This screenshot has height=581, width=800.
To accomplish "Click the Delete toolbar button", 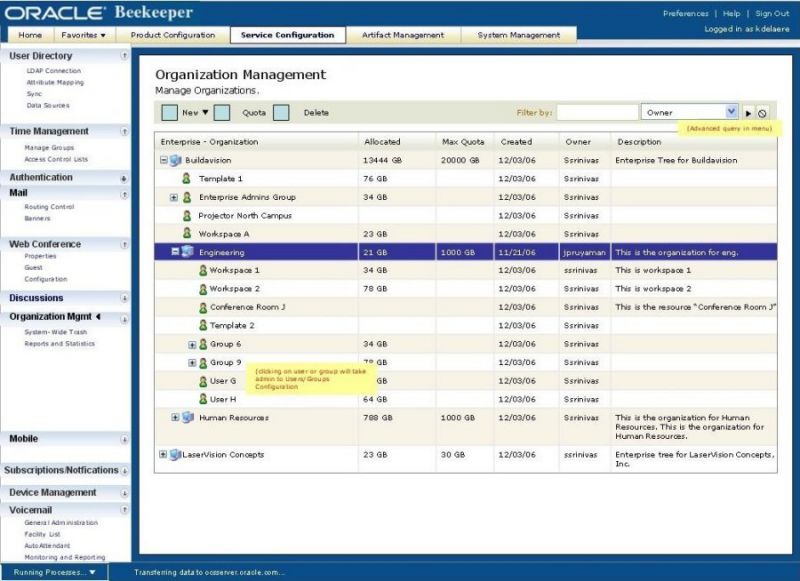I will coord(316,113).
